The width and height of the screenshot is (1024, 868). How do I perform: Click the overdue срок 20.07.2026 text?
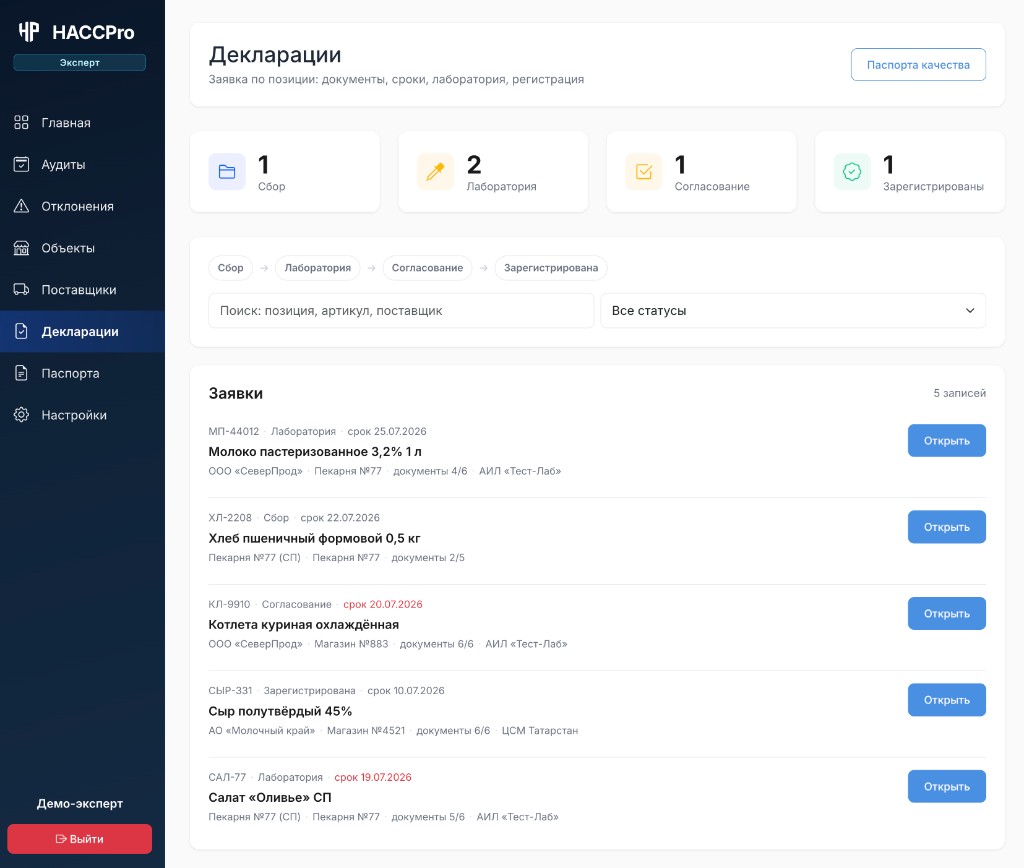click(x=383, y=604)
